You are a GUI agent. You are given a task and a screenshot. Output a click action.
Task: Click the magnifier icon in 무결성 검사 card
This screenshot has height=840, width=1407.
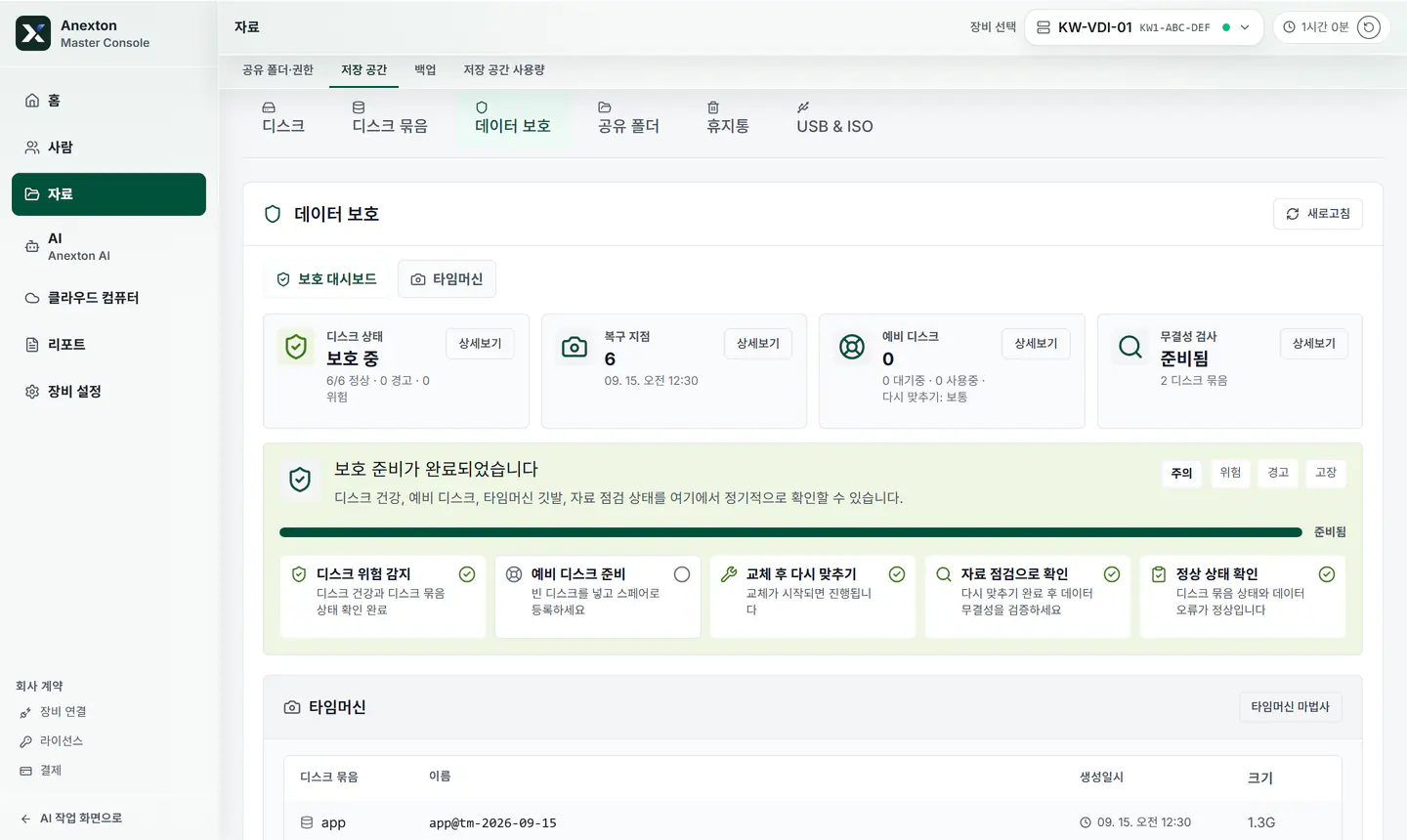(x=1130, y=347)
